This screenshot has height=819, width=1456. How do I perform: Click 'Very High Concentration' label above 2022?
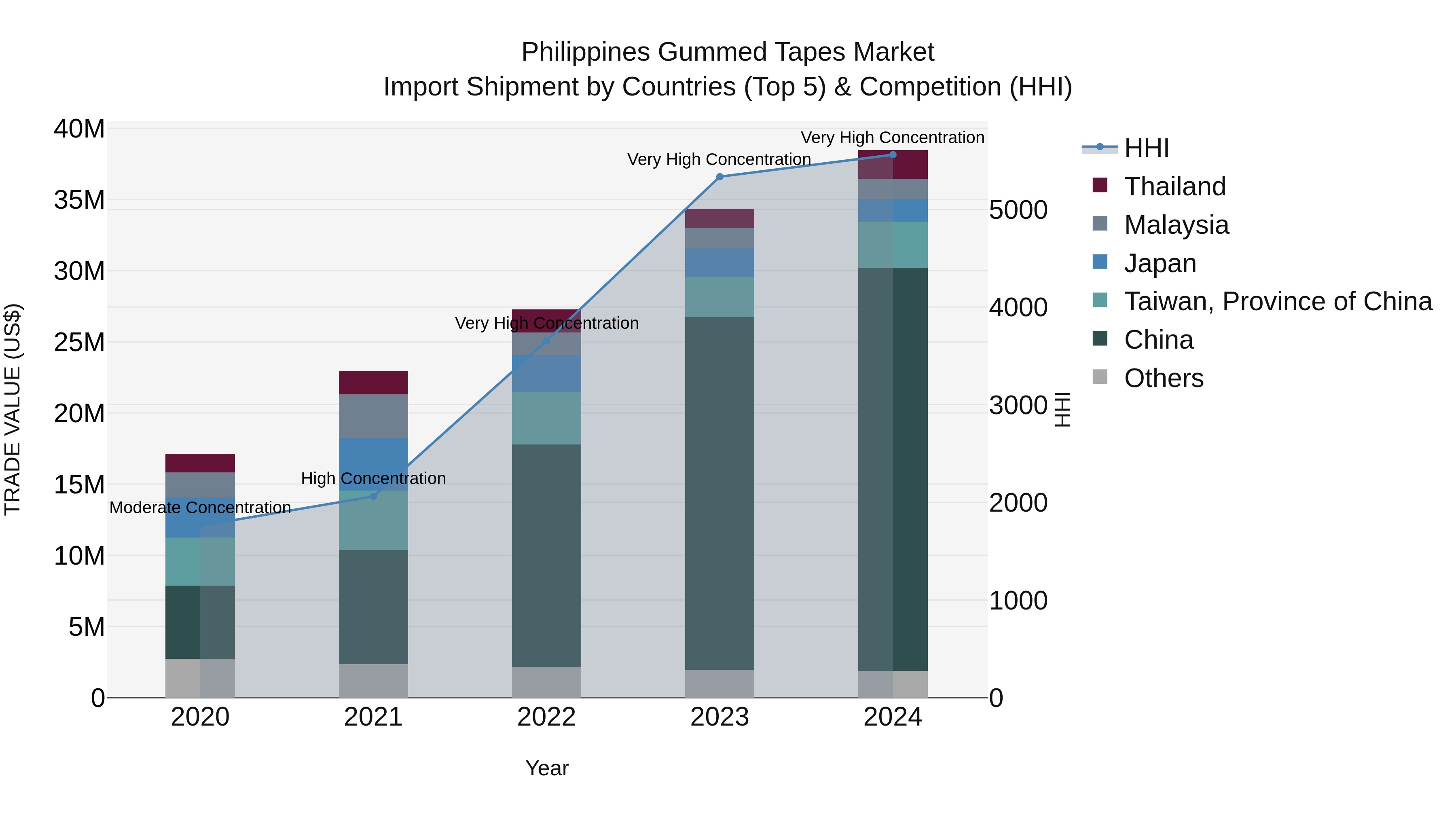coord(546,323)
